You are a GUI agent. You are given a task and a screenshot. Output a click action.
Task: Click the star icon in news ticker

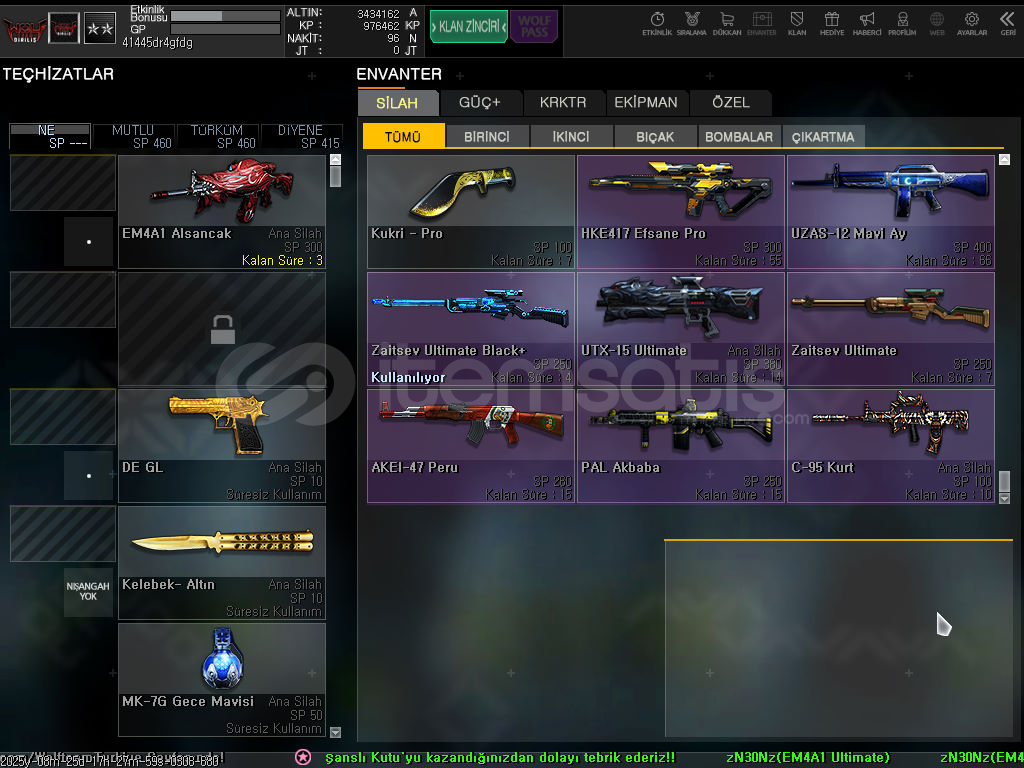(303, 757)
